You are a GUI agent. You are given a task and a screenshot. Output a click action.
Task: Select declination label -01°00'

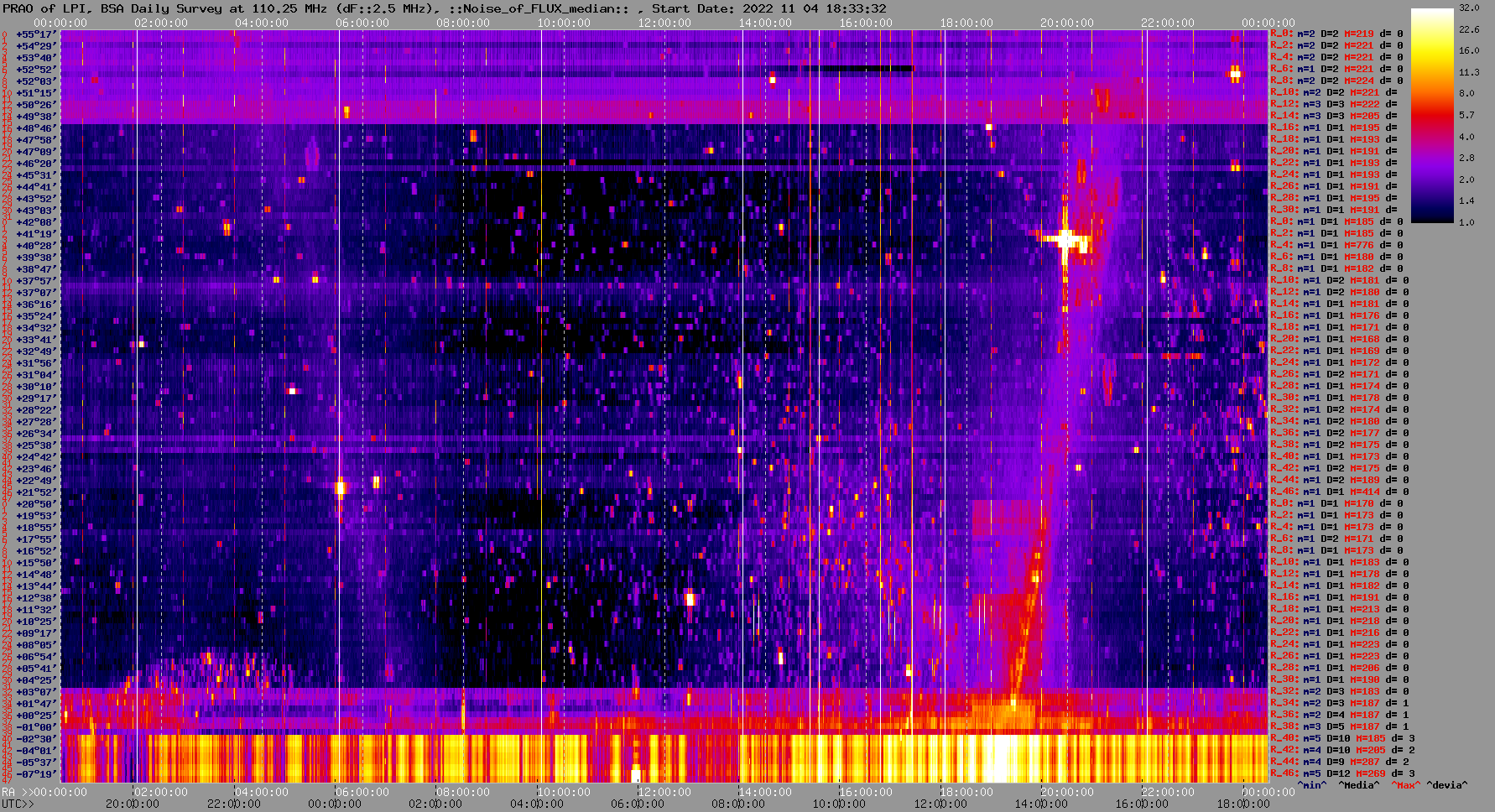[35, 727]
